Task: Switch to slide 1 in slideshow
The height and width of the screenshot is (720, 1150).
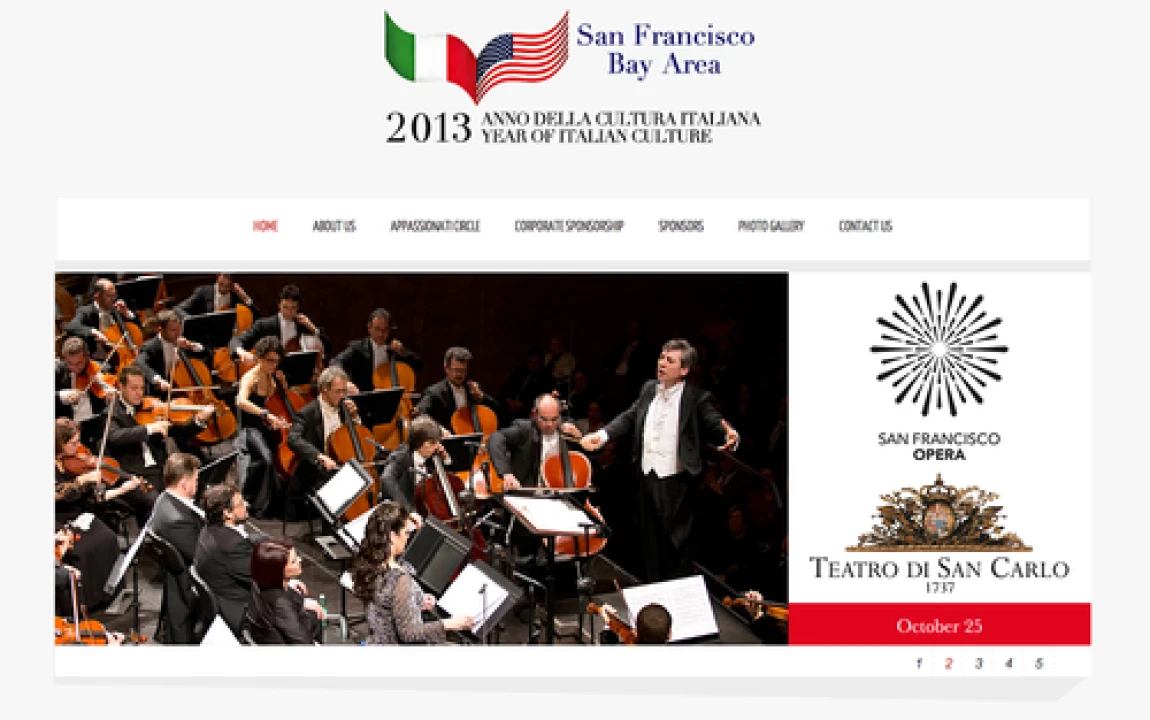Action: (918, 664)
